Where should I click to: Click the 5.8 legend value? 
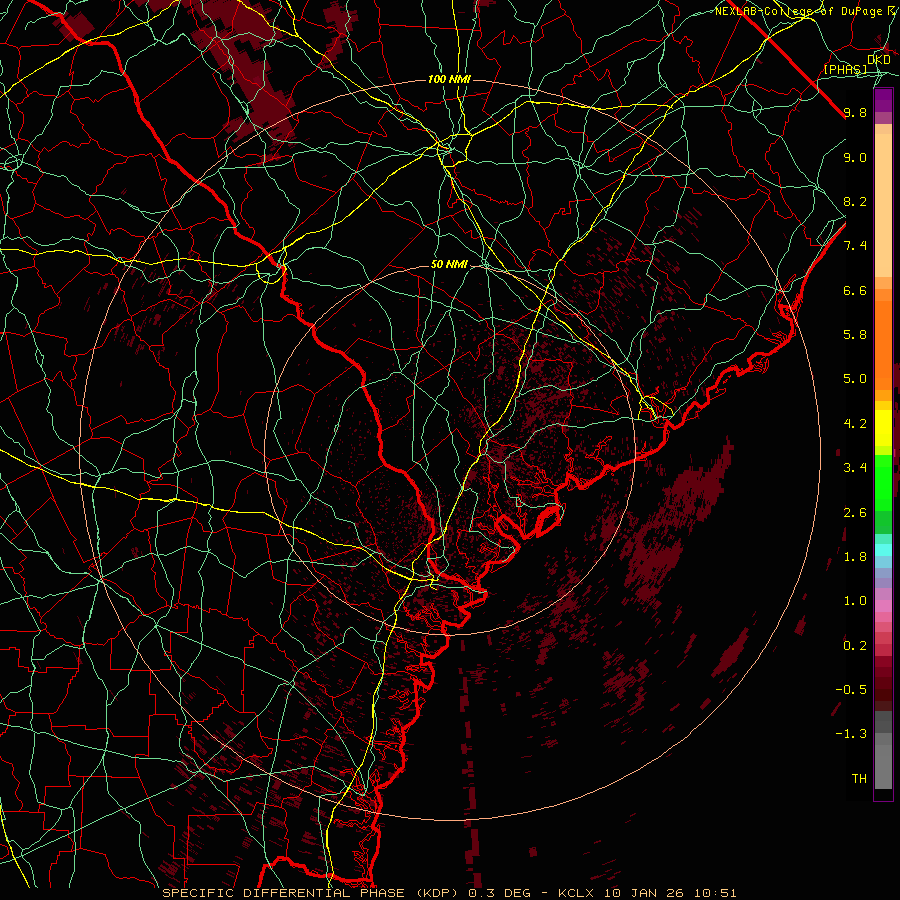pos(855,335)
